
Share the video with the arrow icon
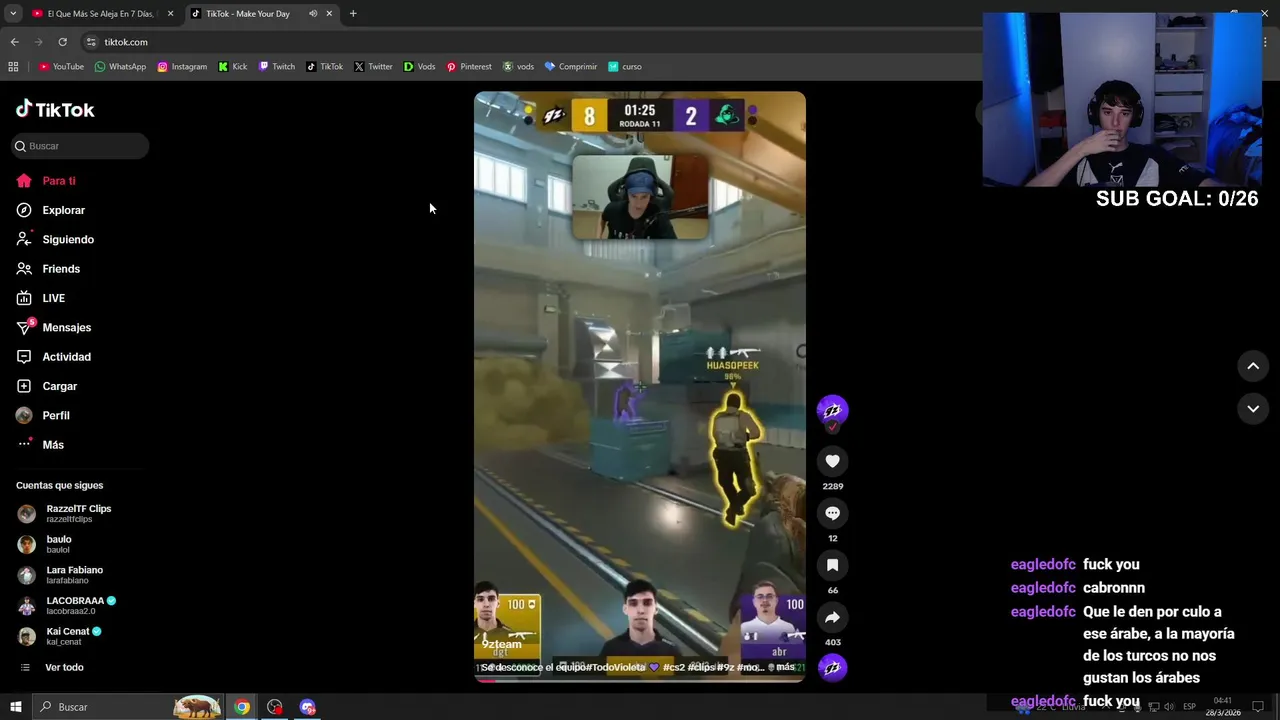click(832, 617)
